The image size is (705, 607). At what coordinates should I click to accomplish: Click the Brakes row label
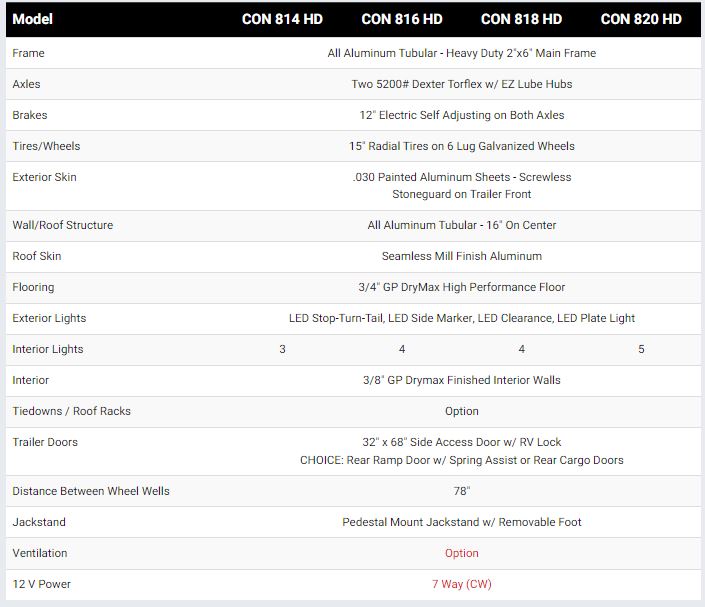click(x=30, y=115)
